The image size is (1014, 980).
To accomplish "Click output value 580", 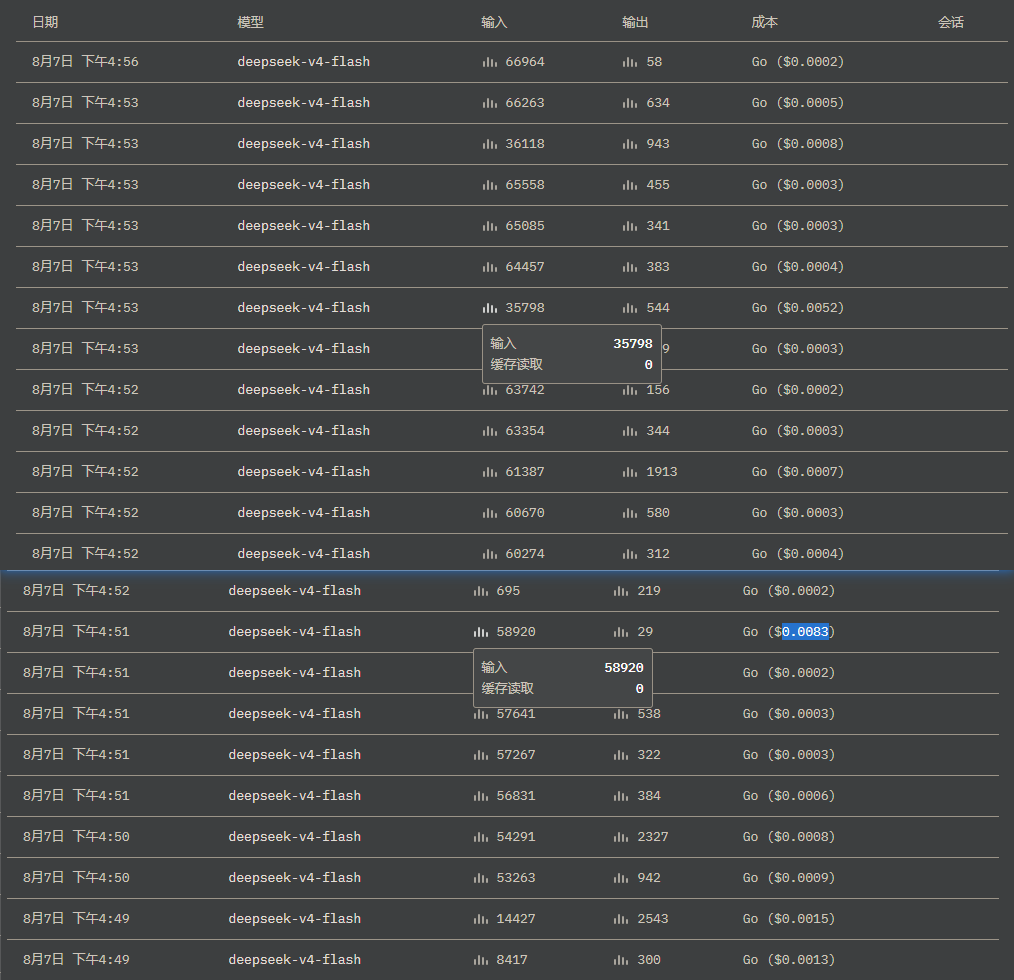I will pos(658,513).
